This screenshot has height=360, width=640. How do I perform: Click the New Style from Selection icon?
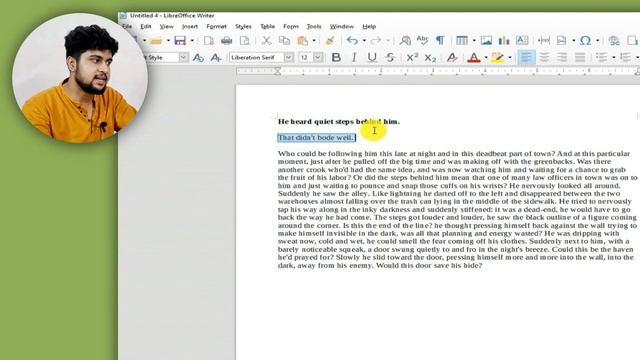click(216, 58)
